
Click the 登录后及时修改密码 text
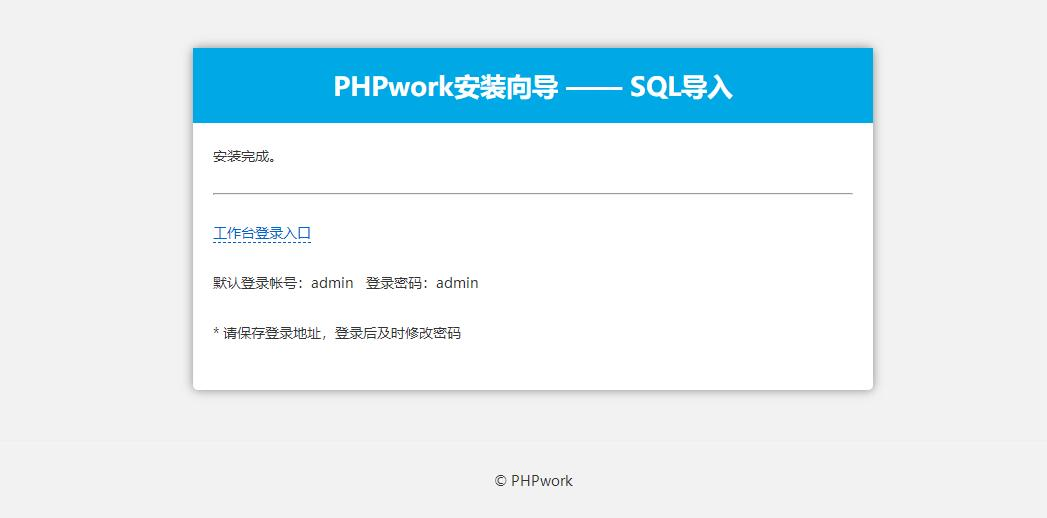[398, 333]
